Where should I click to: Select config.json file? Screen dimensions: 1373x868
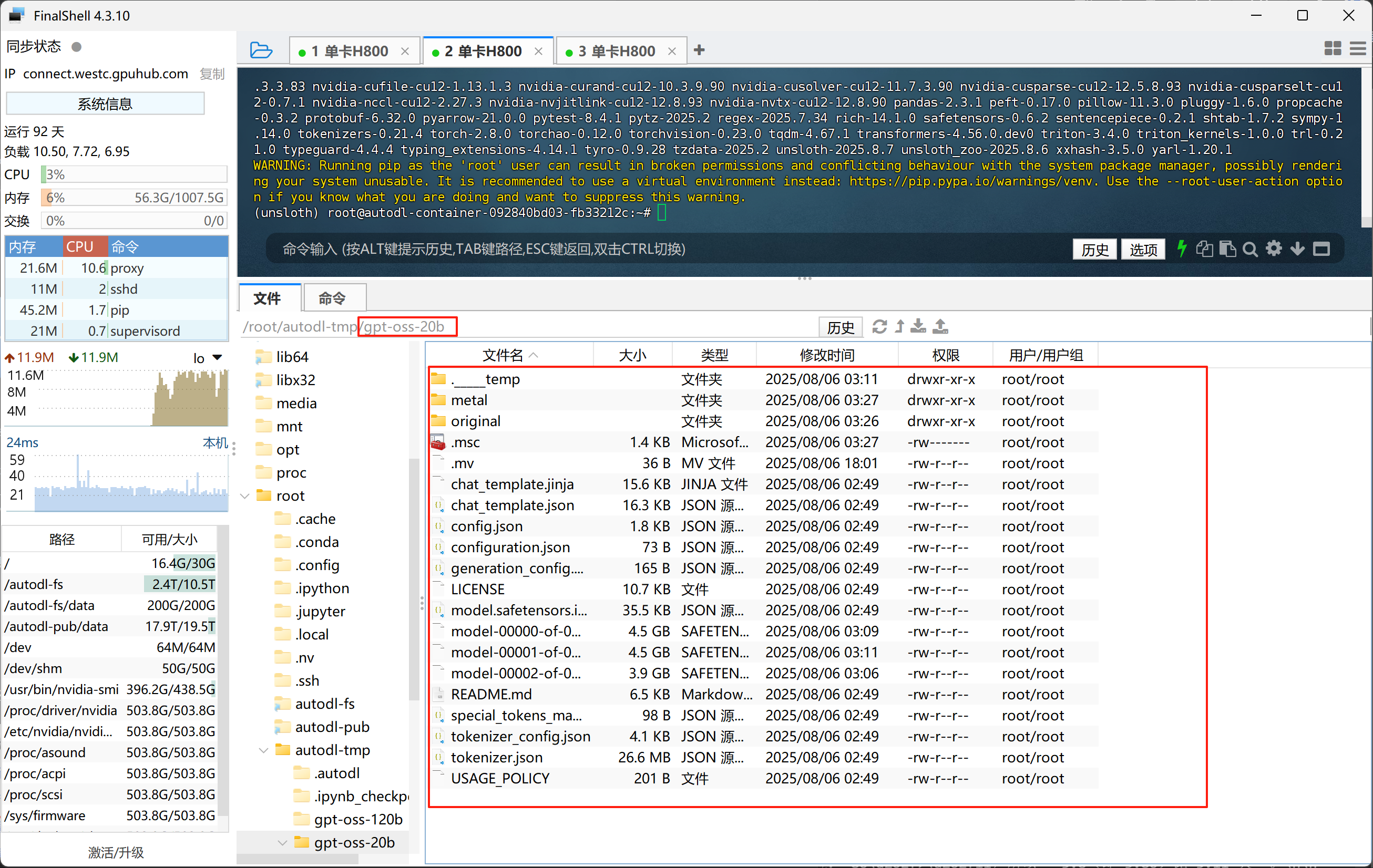point(763,526)
